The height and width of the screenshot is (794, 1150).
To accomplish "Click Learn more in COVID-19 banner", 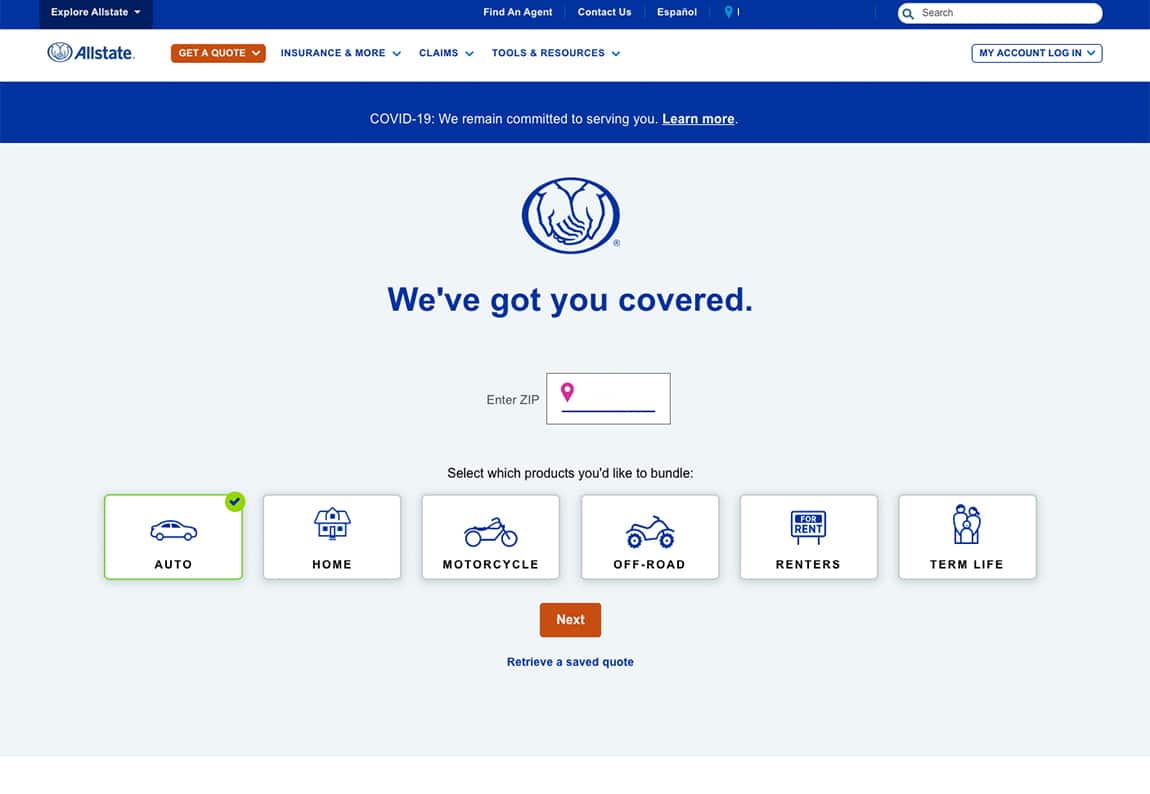I will (x=698, y=119).
